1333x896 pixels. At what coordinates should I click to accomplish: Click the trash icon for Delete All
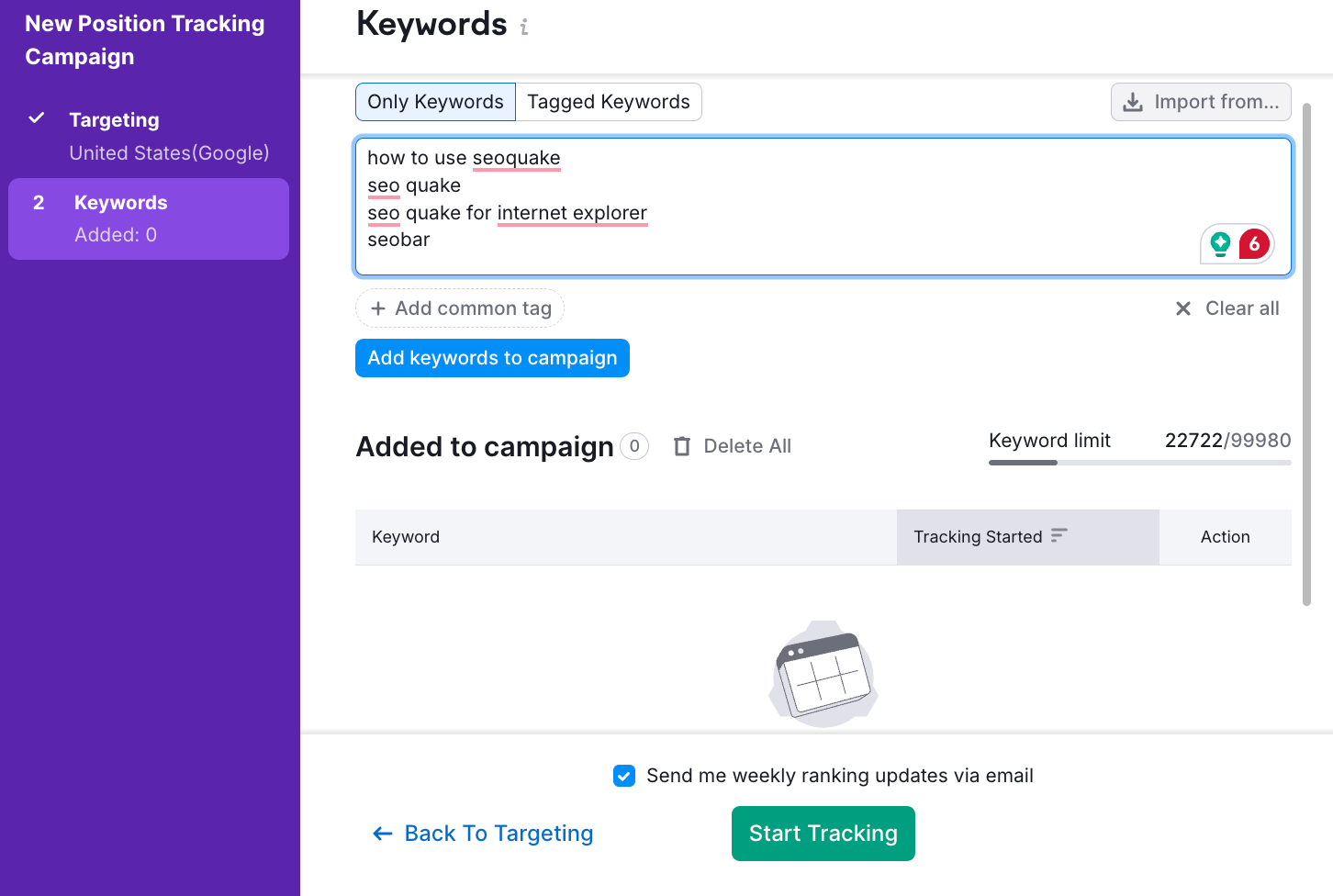[682, 446]
